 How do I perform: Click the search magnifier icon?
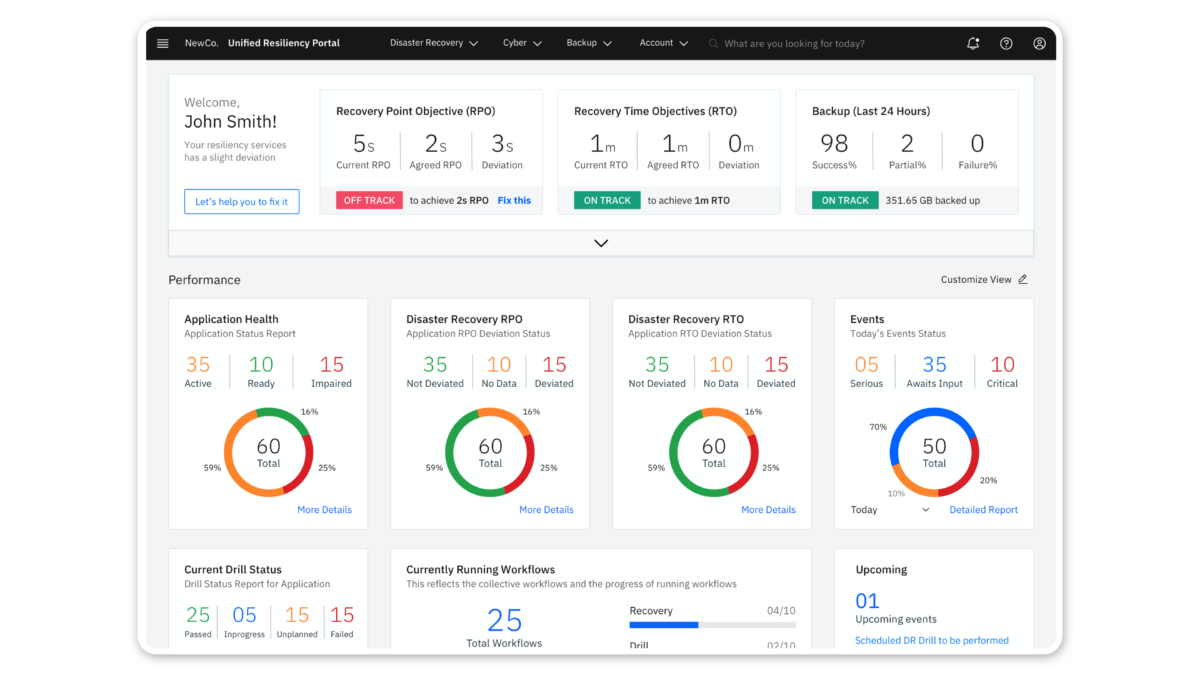coord(713,44)
